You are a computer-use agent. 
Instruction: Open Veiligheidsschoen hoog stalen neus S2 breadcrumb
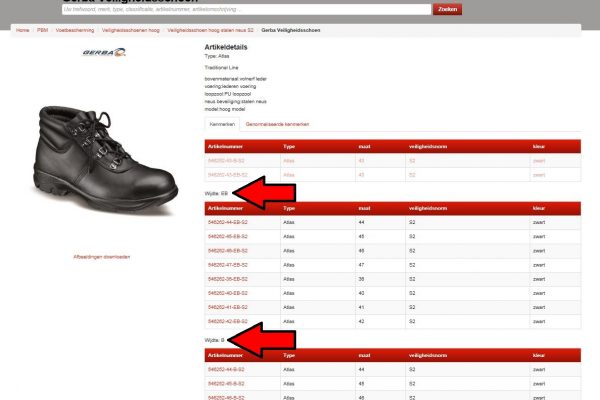click(212, 30)
